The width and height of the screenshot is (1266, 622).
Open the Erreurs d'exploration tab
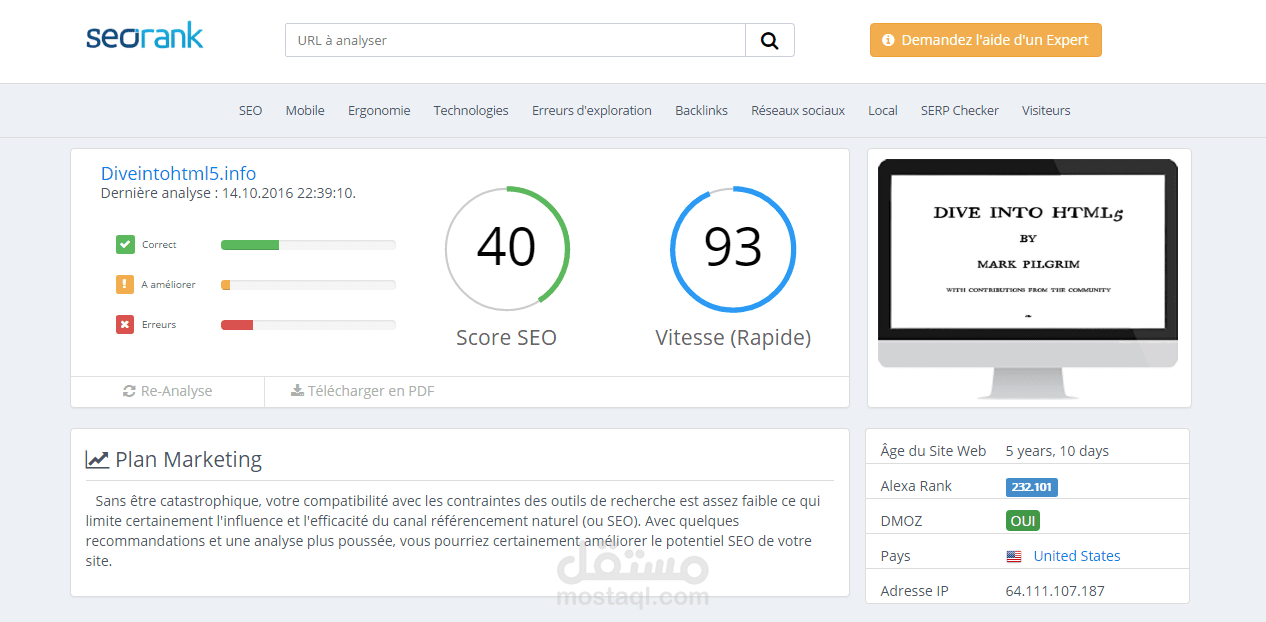pos(592,111)
